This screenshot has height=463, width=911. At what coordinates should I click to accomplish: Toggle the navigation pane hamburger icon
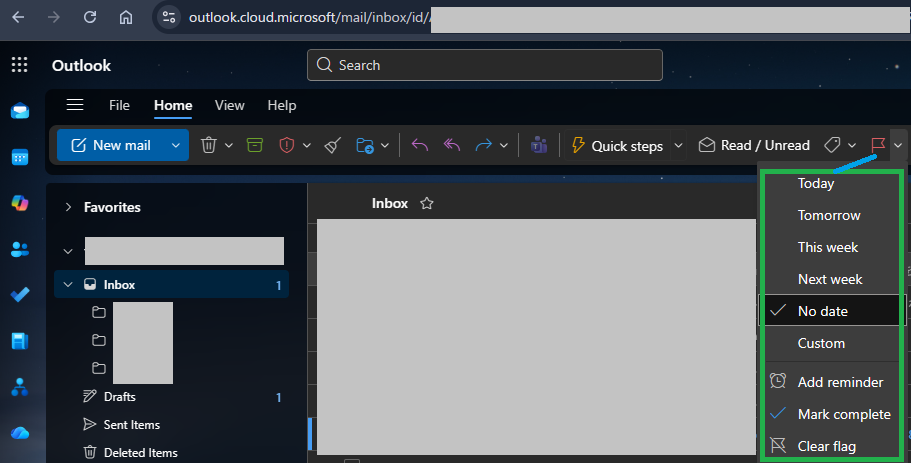(75, 105)
